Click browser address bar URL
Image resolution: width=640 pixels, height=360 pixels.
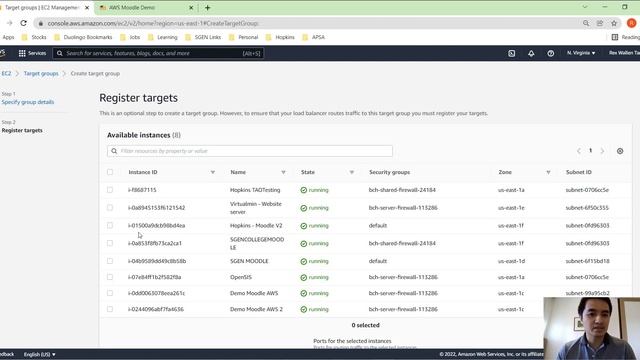coord(153,23)
